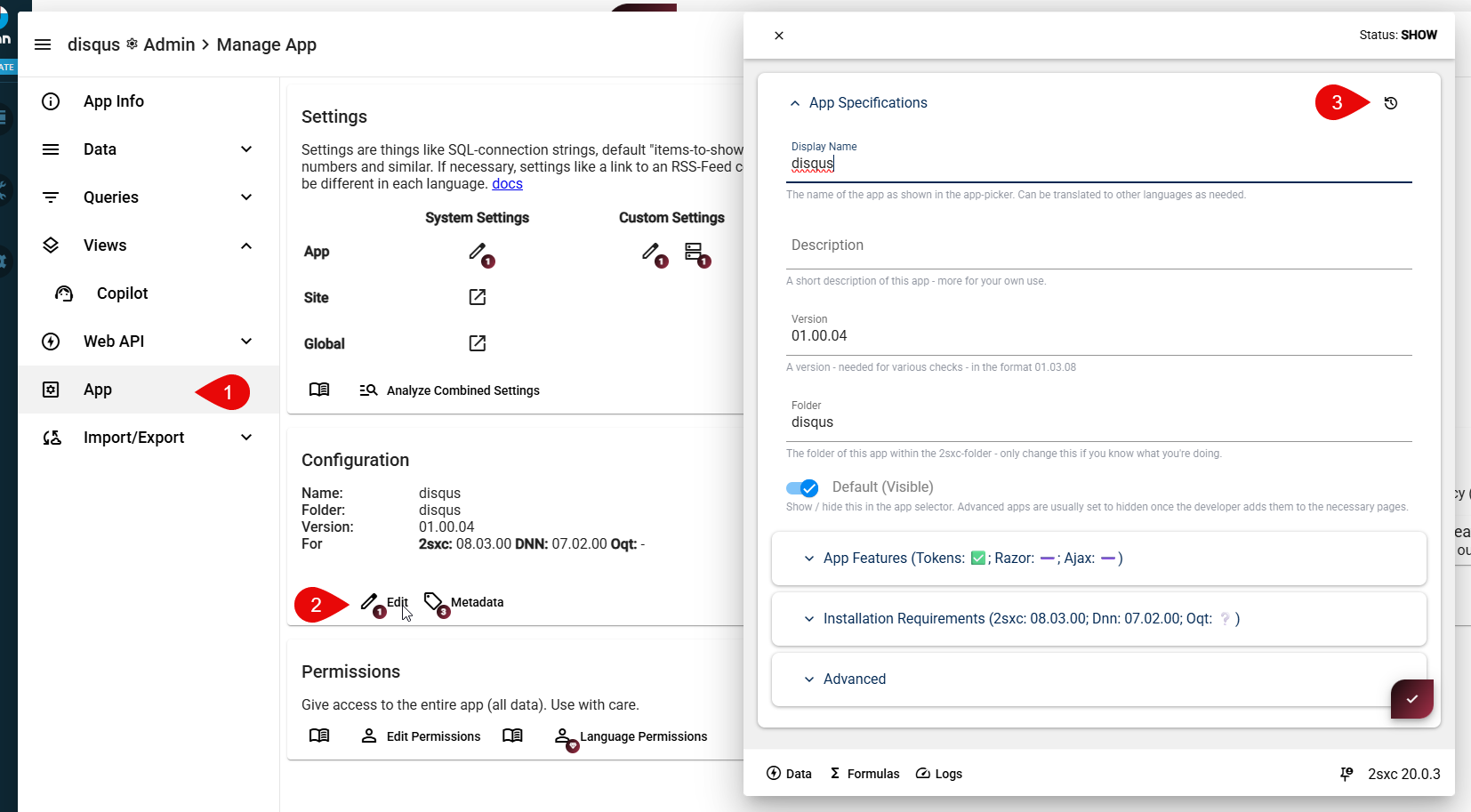This screenshot has width=1471, height=812.
Task: Open the settings docs link
Action: (x=507, y=183)
